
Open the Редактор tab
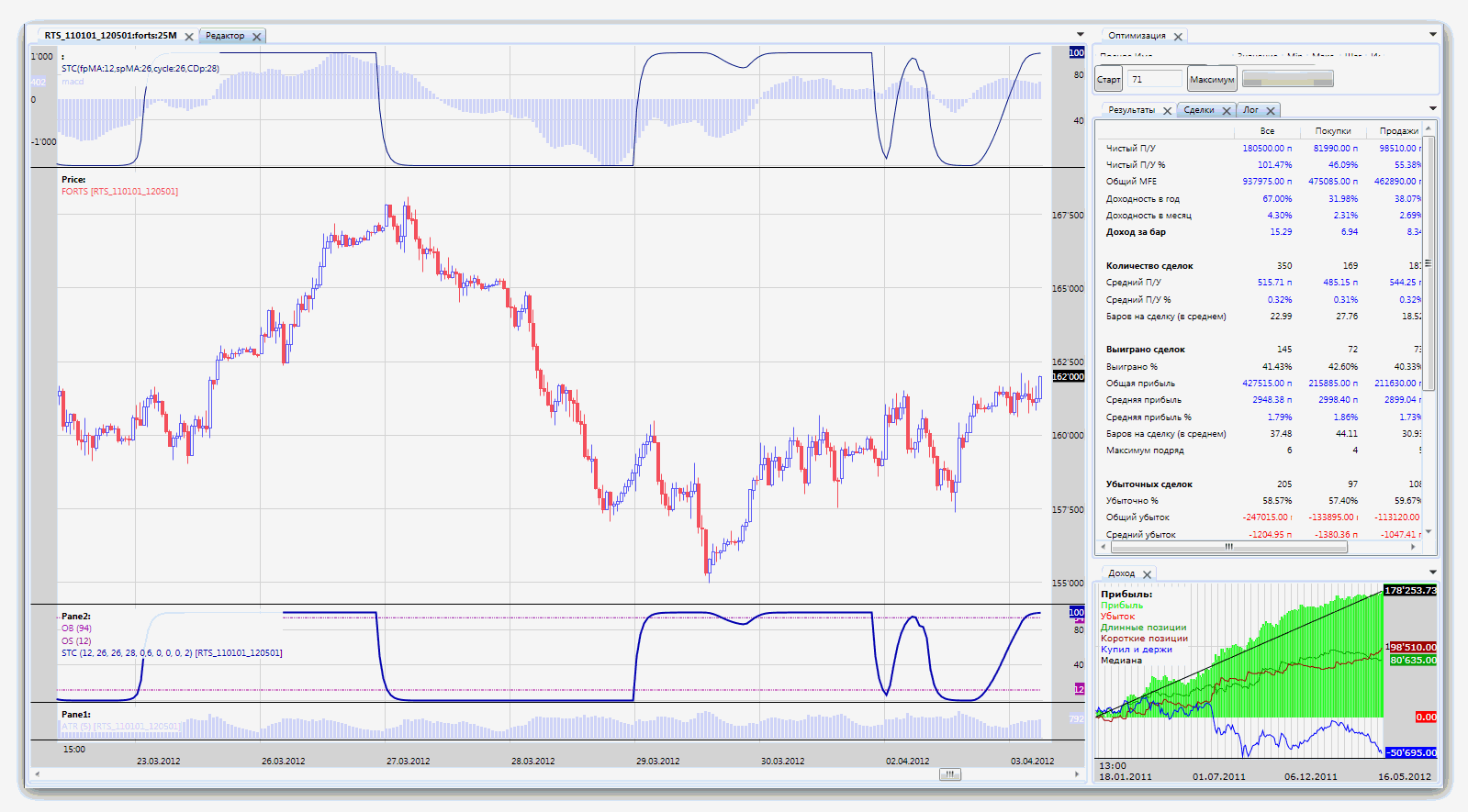point(225,36)
